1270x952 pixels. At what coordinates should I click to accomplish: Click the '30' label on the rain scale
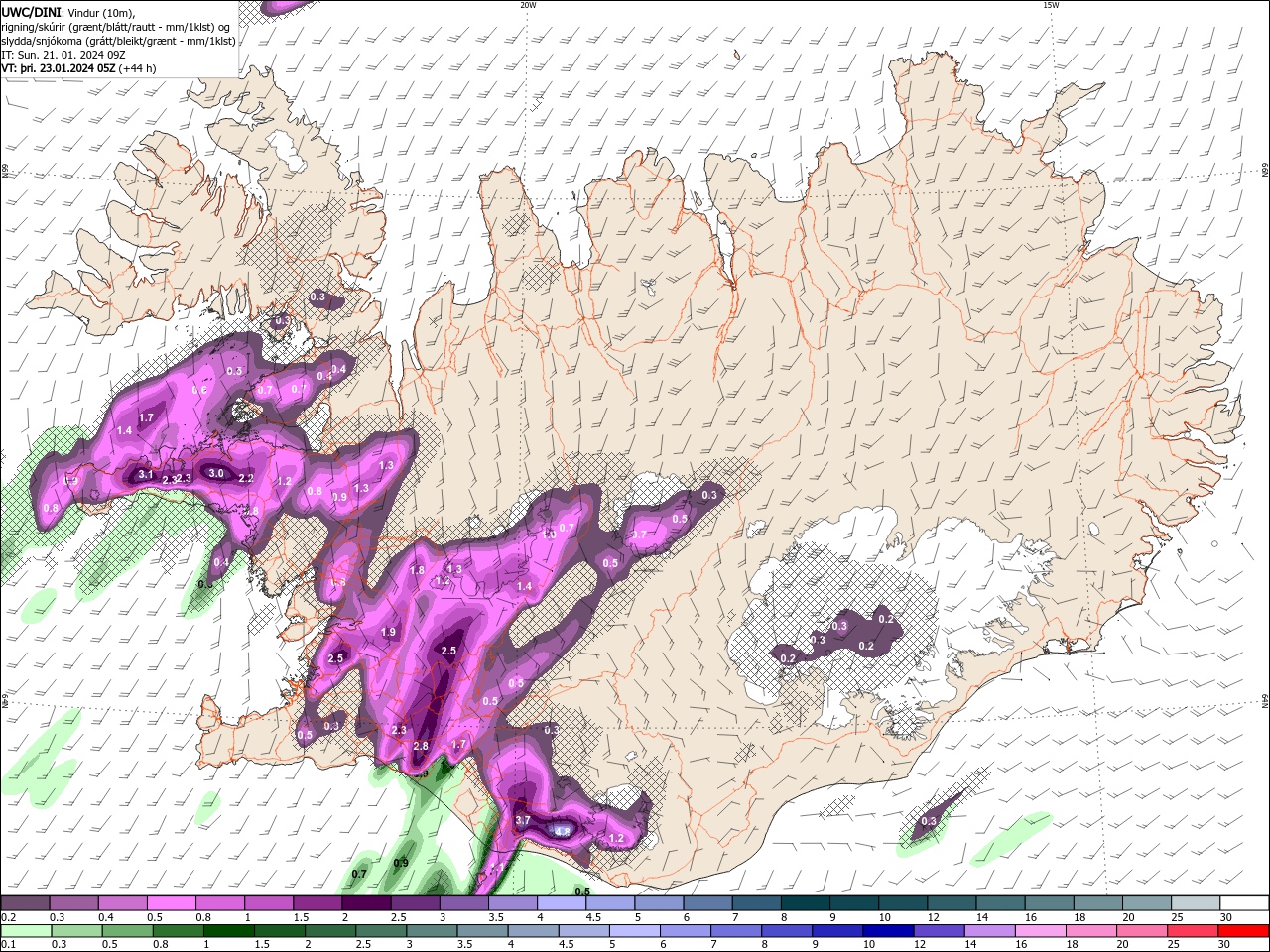coord(1223,945)
